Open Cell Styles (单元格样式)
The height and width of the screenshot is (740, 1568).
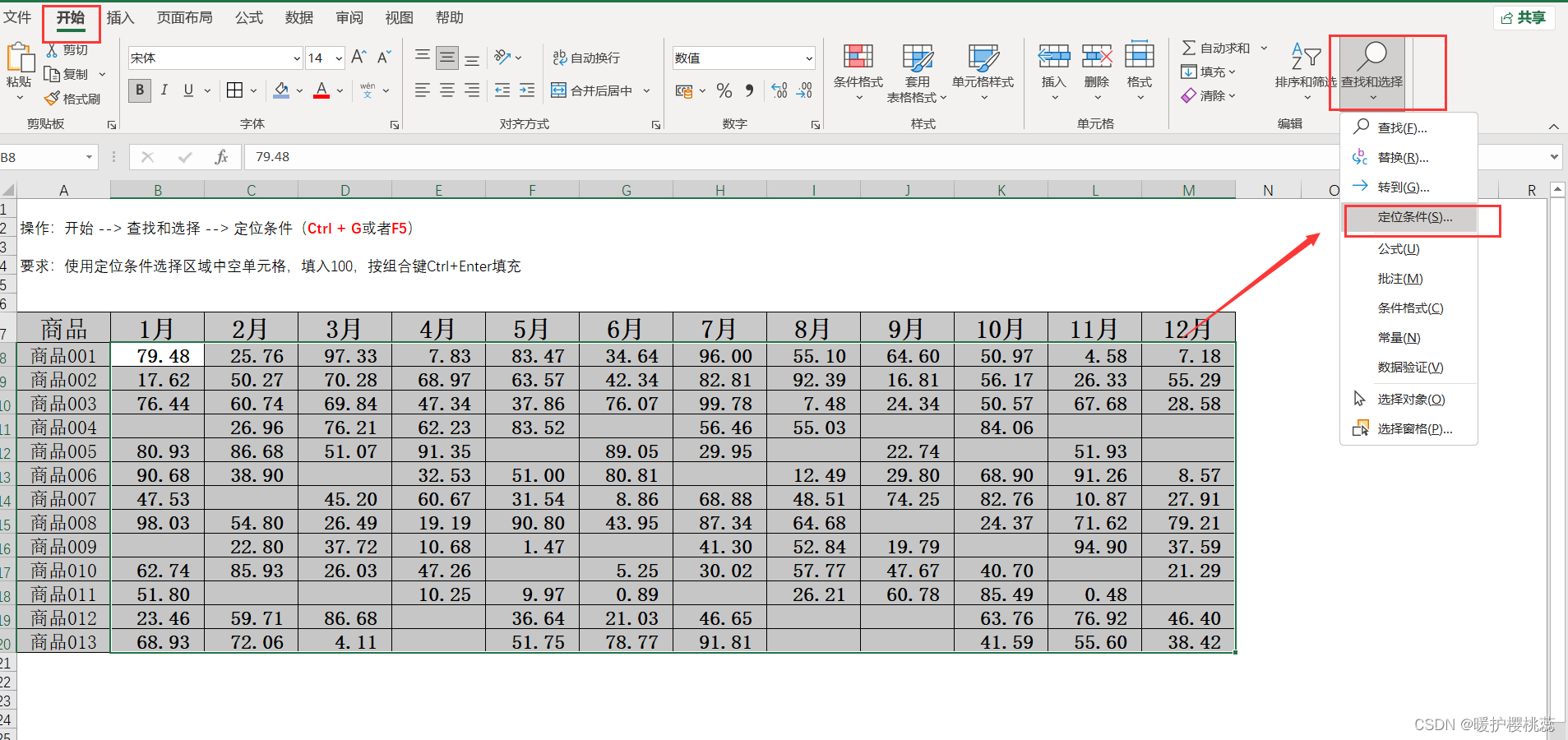pos(983,72)
